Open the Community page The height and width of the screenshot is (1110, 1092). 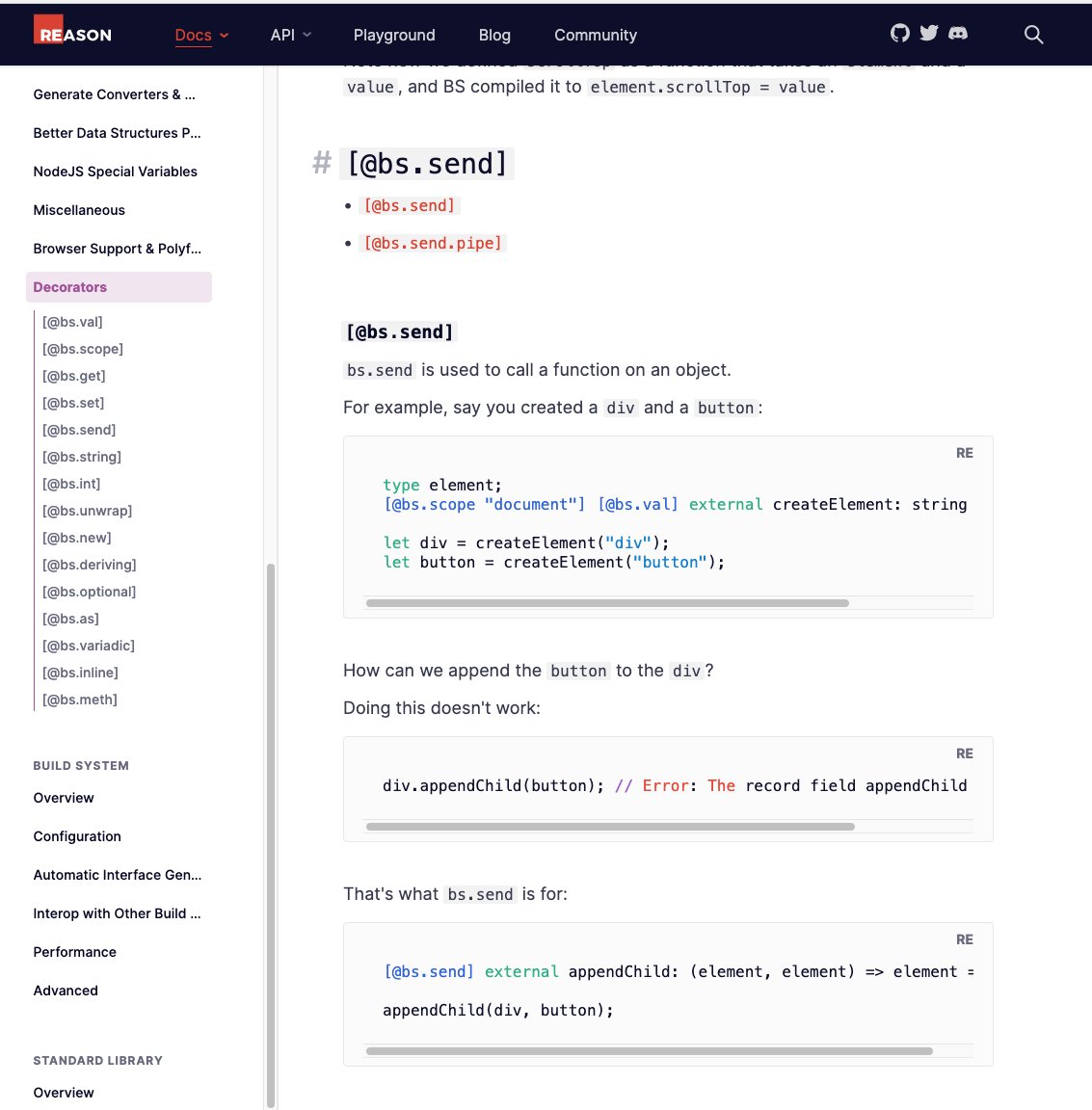pyautogui.click(x=596, y=35)
